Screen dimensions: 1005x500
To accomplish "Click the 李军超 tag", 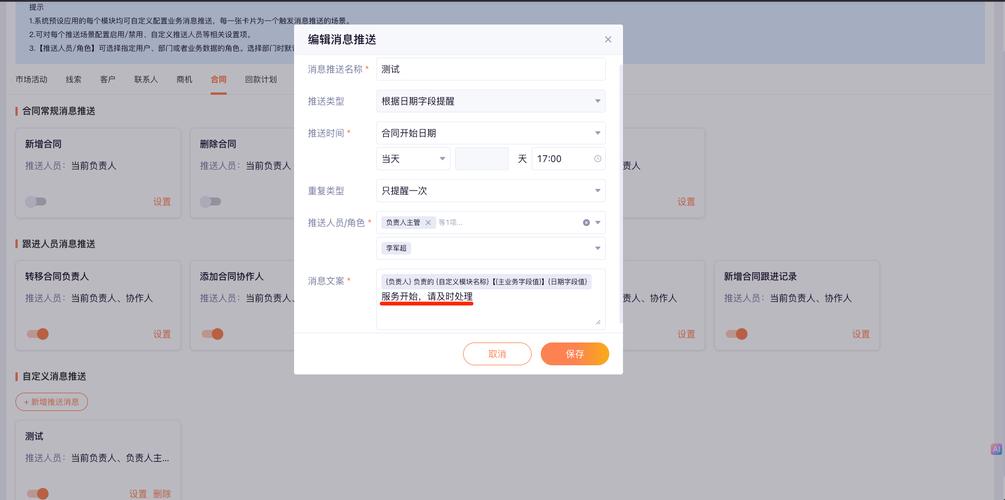I will 396,248.
